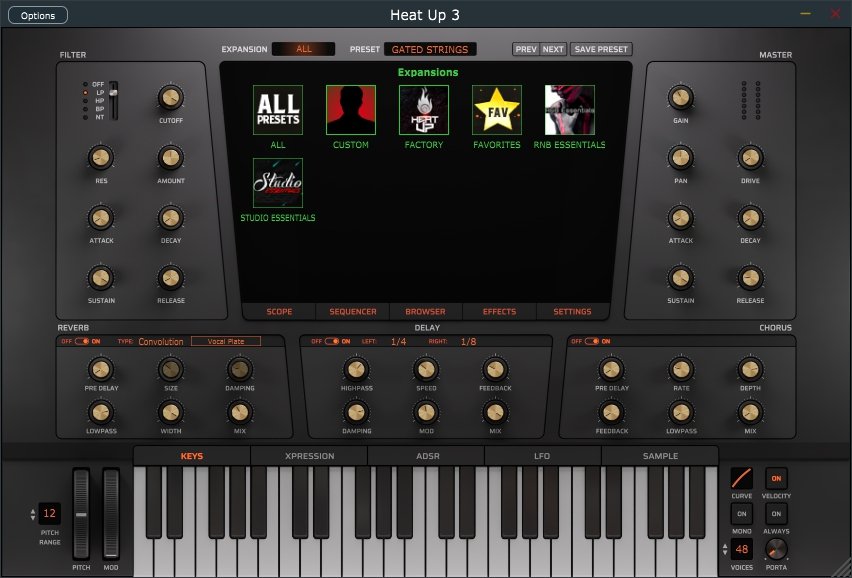Switch to the ADSR tab

point(426,456)
